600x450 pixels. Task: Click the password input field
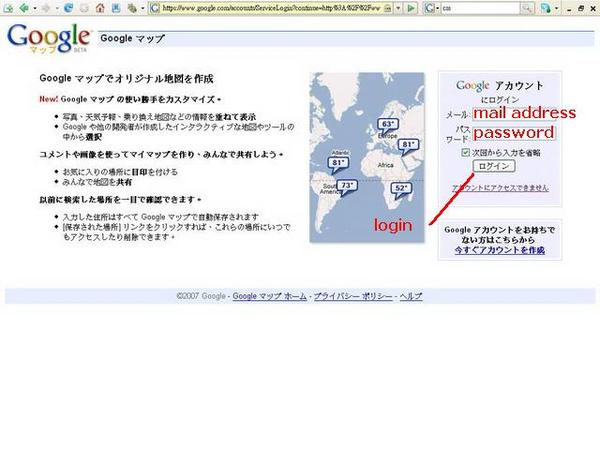click(514, 133)
